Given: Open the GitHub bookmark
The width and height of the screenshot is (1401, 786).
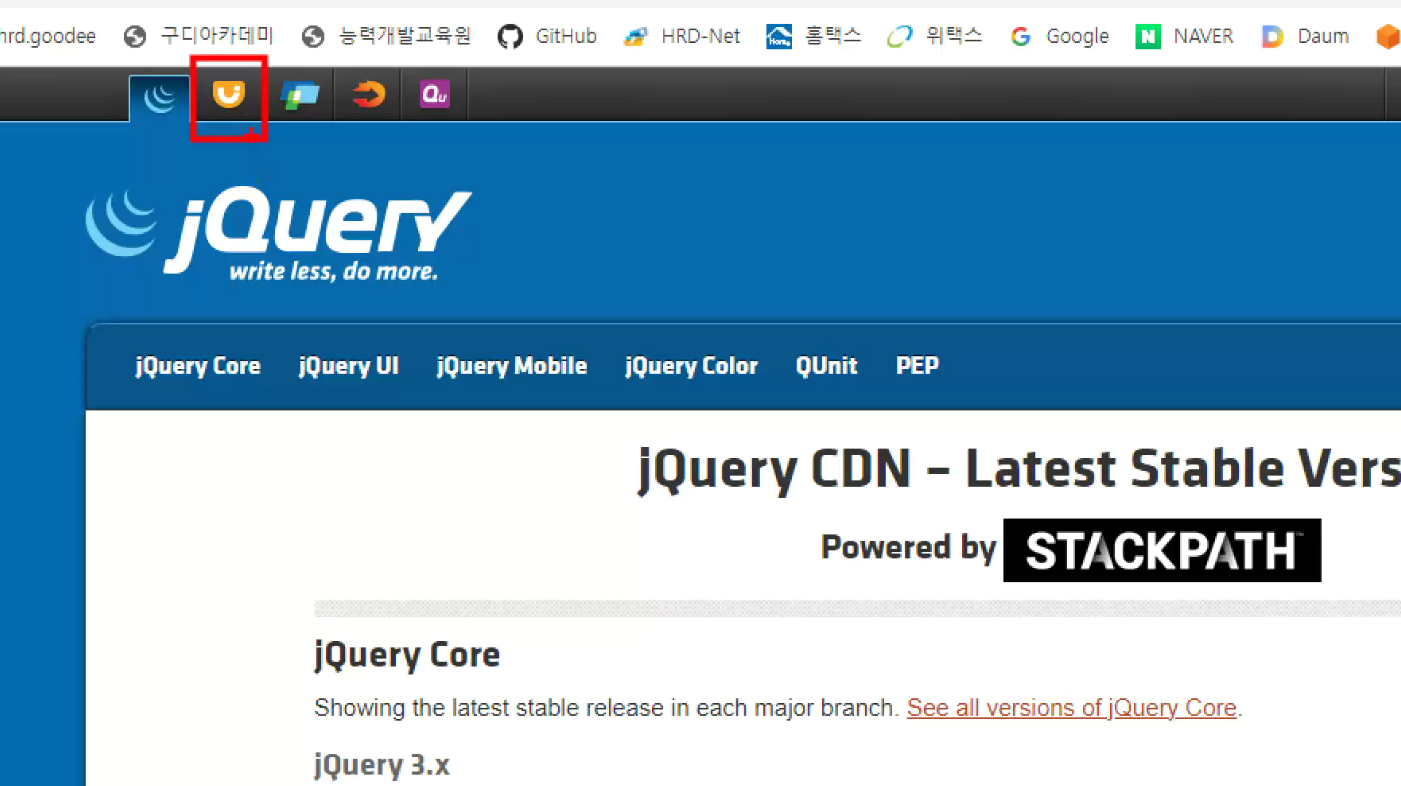Looking at the screenshot, I should pyautogui.click(x=547, y=36).
